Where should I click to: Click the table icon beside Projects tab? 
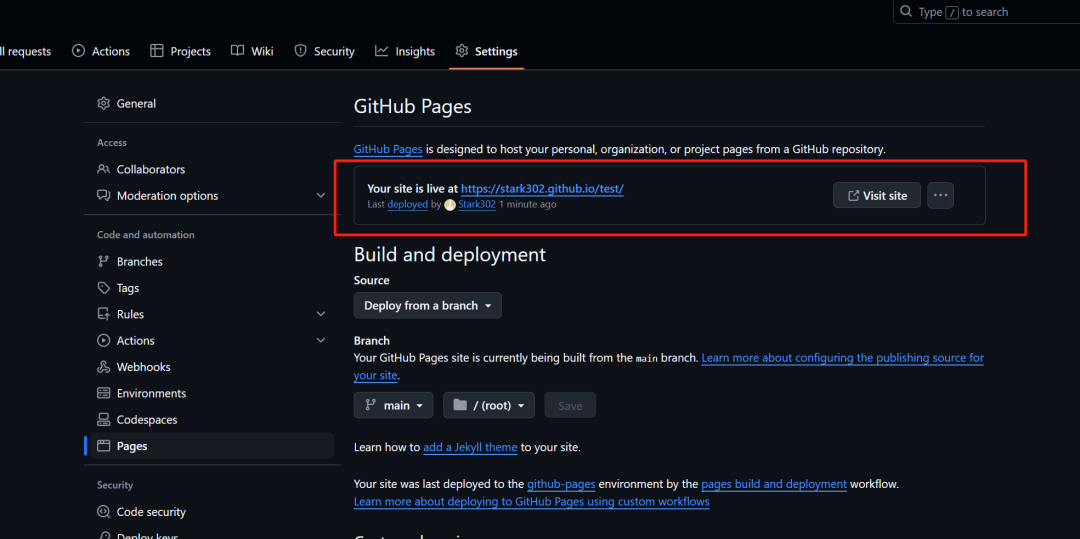pyautogui.click(x=157, y=51)
